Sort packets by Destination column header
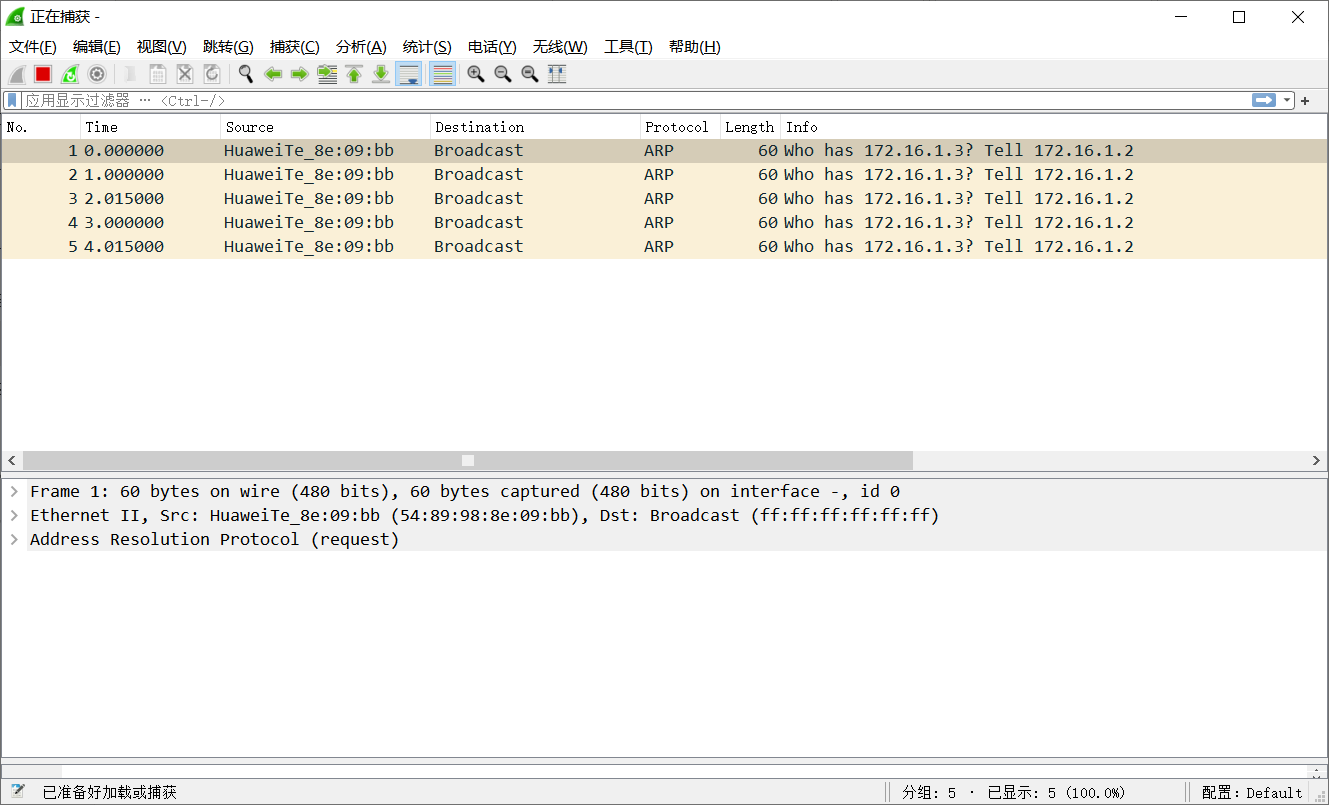Viewport: 1329px width, 805px height. 535,127
